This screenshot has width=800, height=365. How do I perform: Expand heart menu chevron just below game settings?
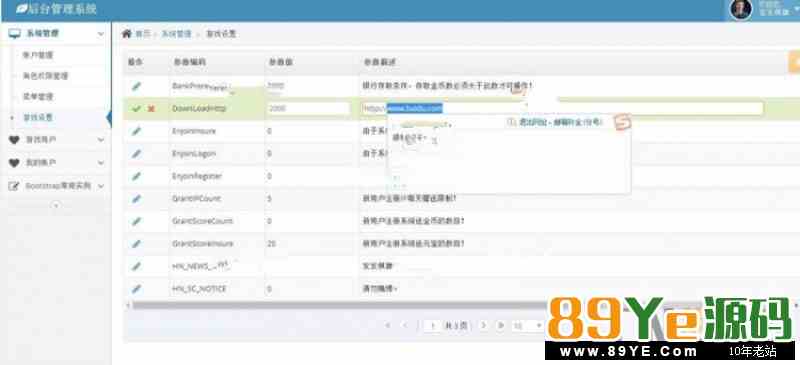point(101,140)
